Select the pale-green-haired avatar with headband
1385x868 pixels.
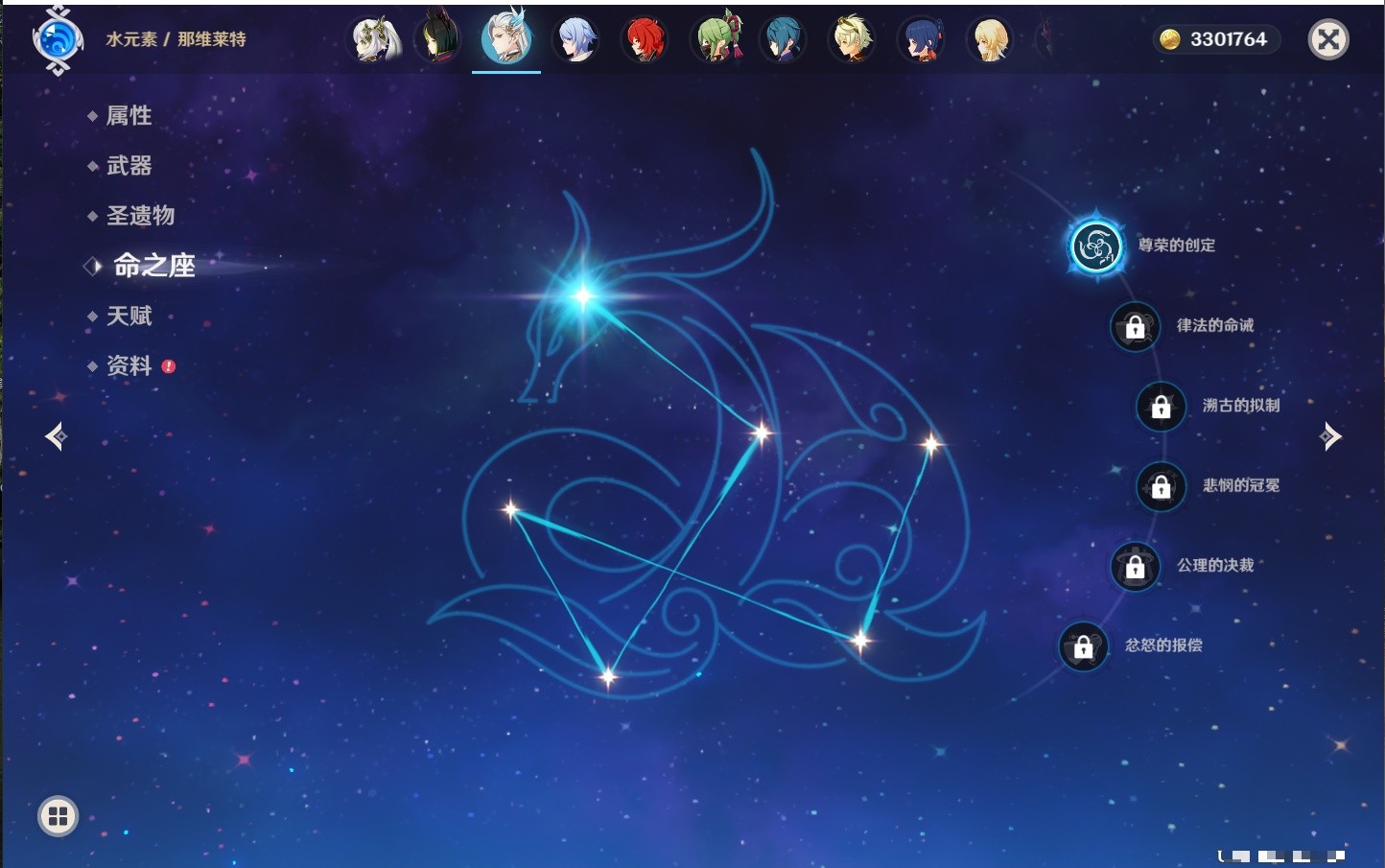coord(852,39)
